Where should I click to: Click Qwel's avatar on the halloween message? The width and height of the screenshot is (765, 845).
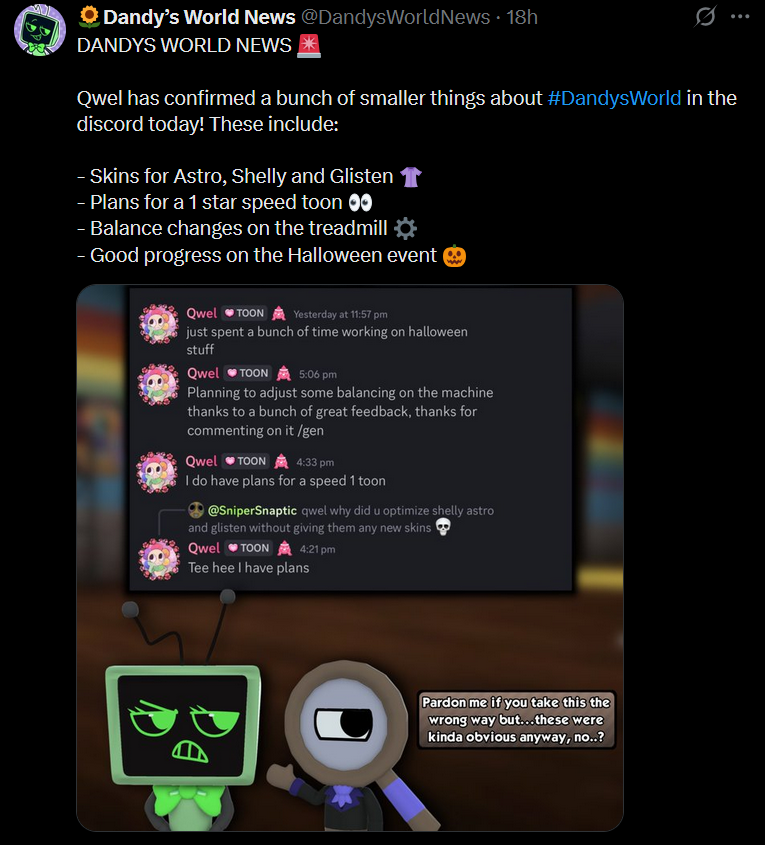(158, 324)
